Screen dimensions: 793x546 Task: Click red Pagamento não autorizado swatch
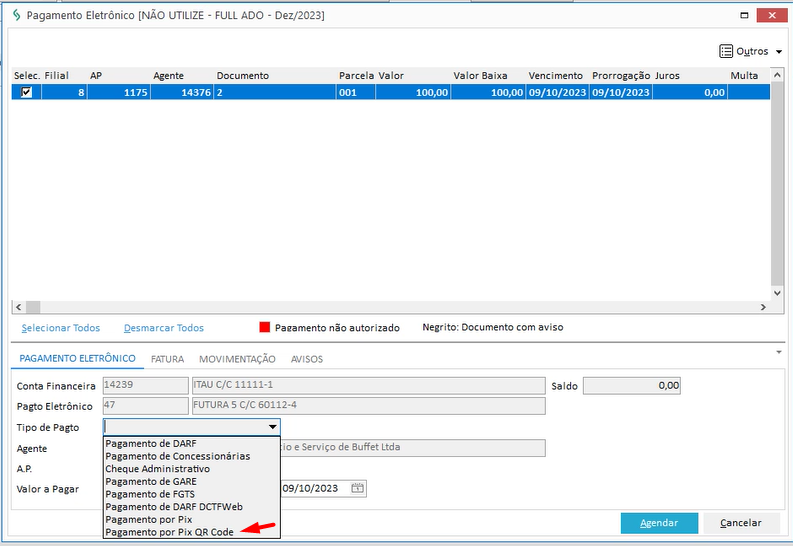(265, 327)
